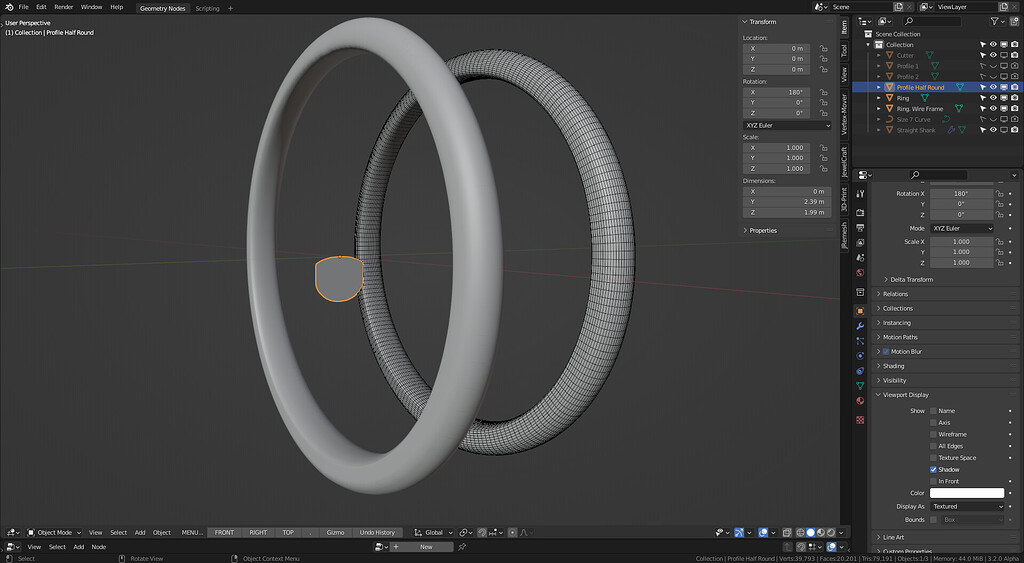Open the Object Mode dropdown
The height and width of the screenshot is (563, 1024).
point(54,532)
